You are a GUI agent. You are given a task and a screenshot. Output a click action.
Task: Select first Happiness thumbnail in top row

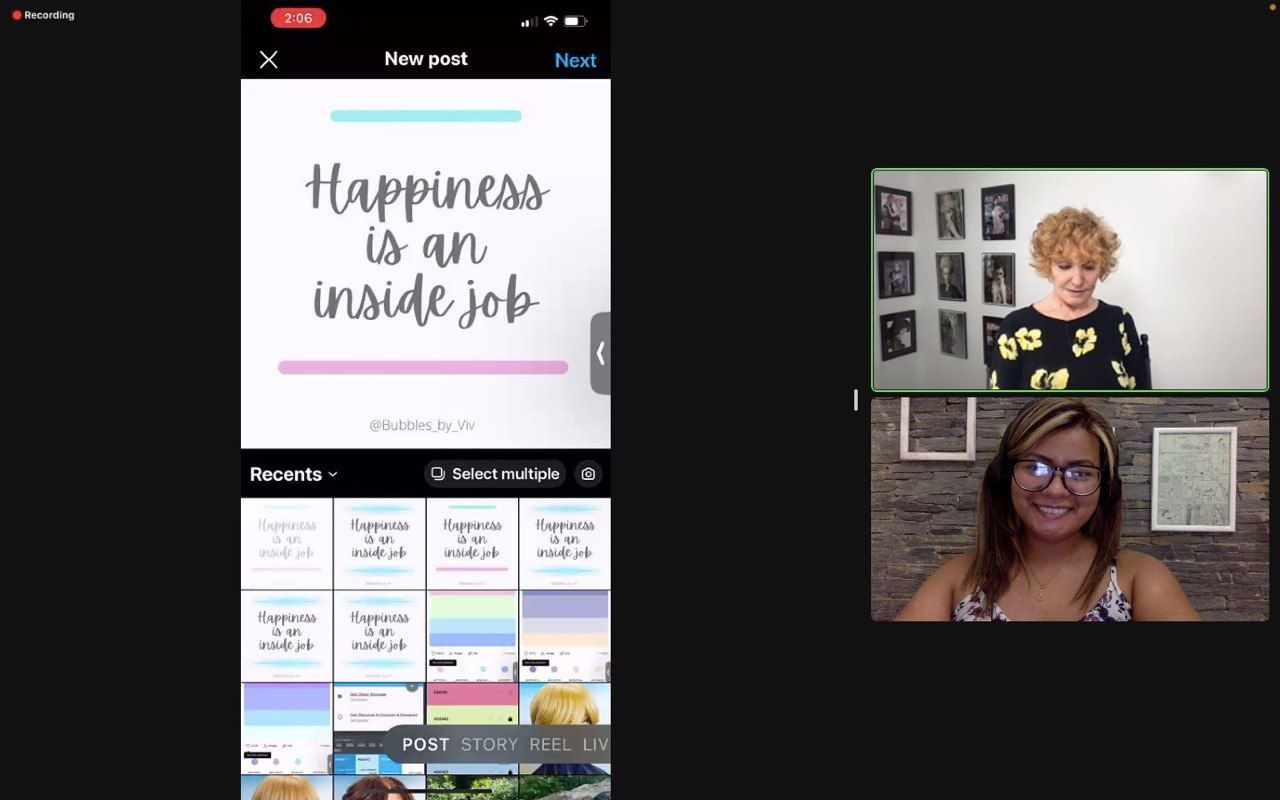point(286,544)
